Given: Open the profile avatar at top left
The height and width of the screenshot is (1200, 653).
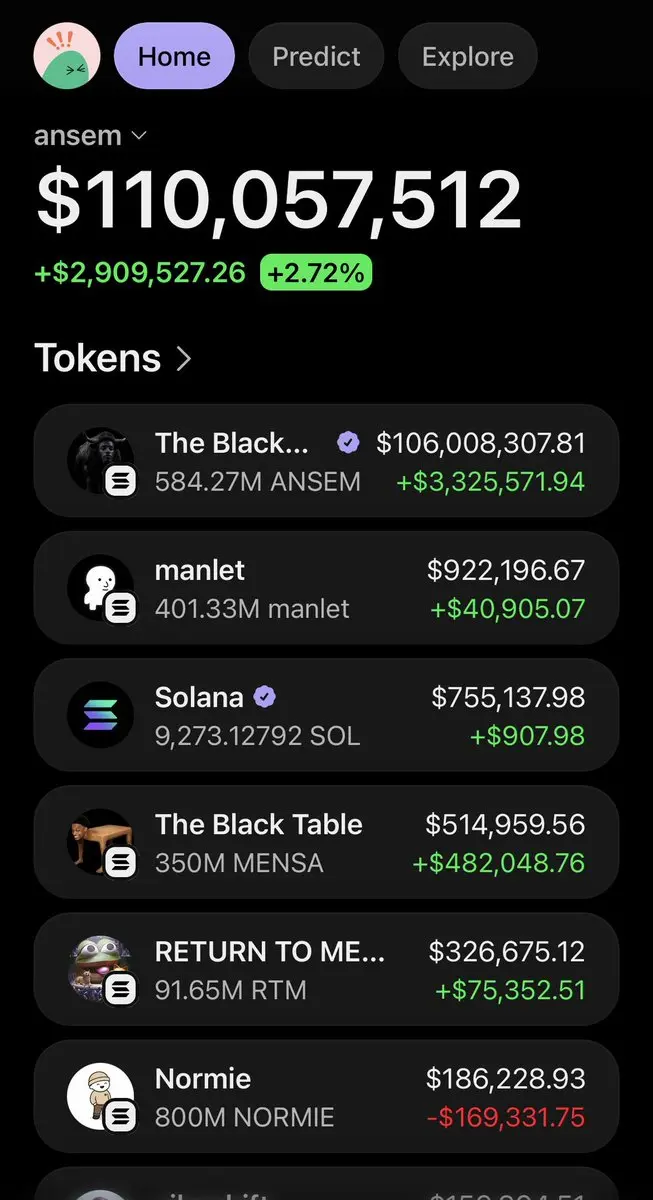Looking at the screenshot, I should pyautogui.click(x=67, y=55).
